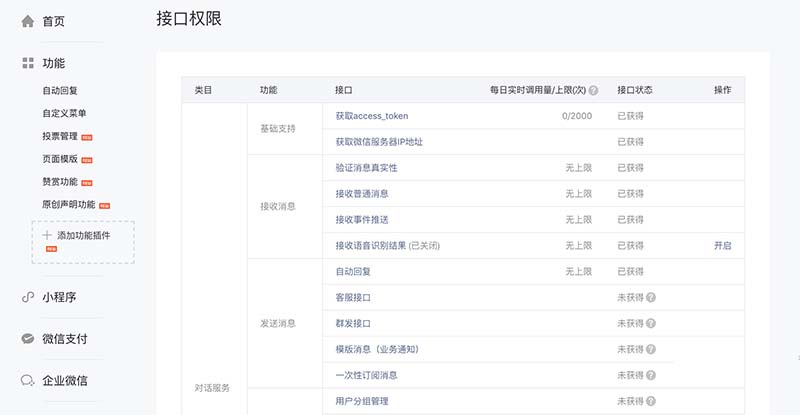This screenshot has height=415, width=800.
Task: Click the 模版消息（业务通知）link
Action: click(377, 350)
